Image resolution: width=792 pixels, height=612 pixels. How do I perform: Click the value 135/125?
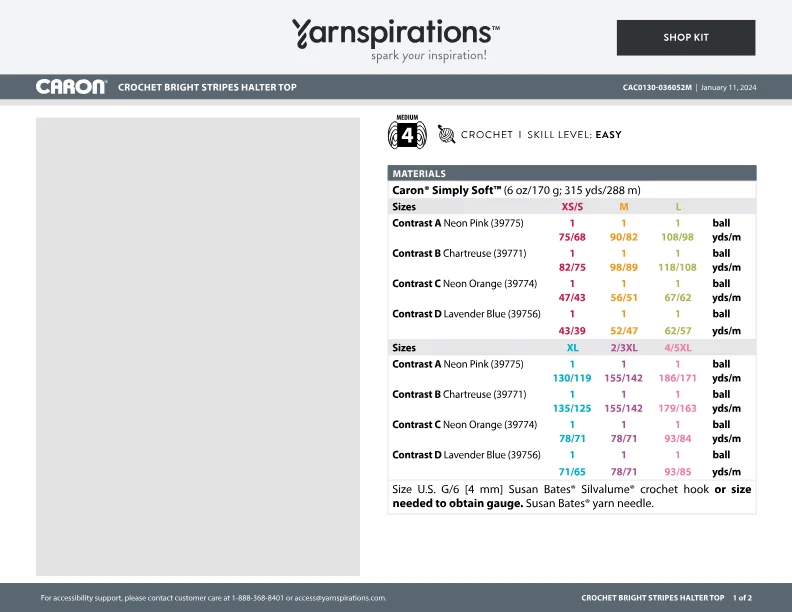(572, 408)
